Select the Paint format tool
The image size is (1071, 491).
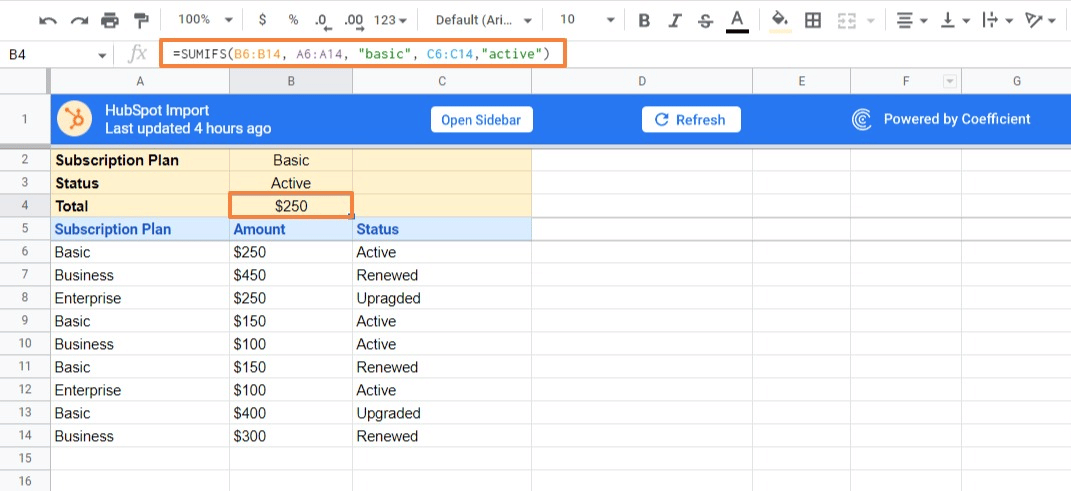click(141, 20)
